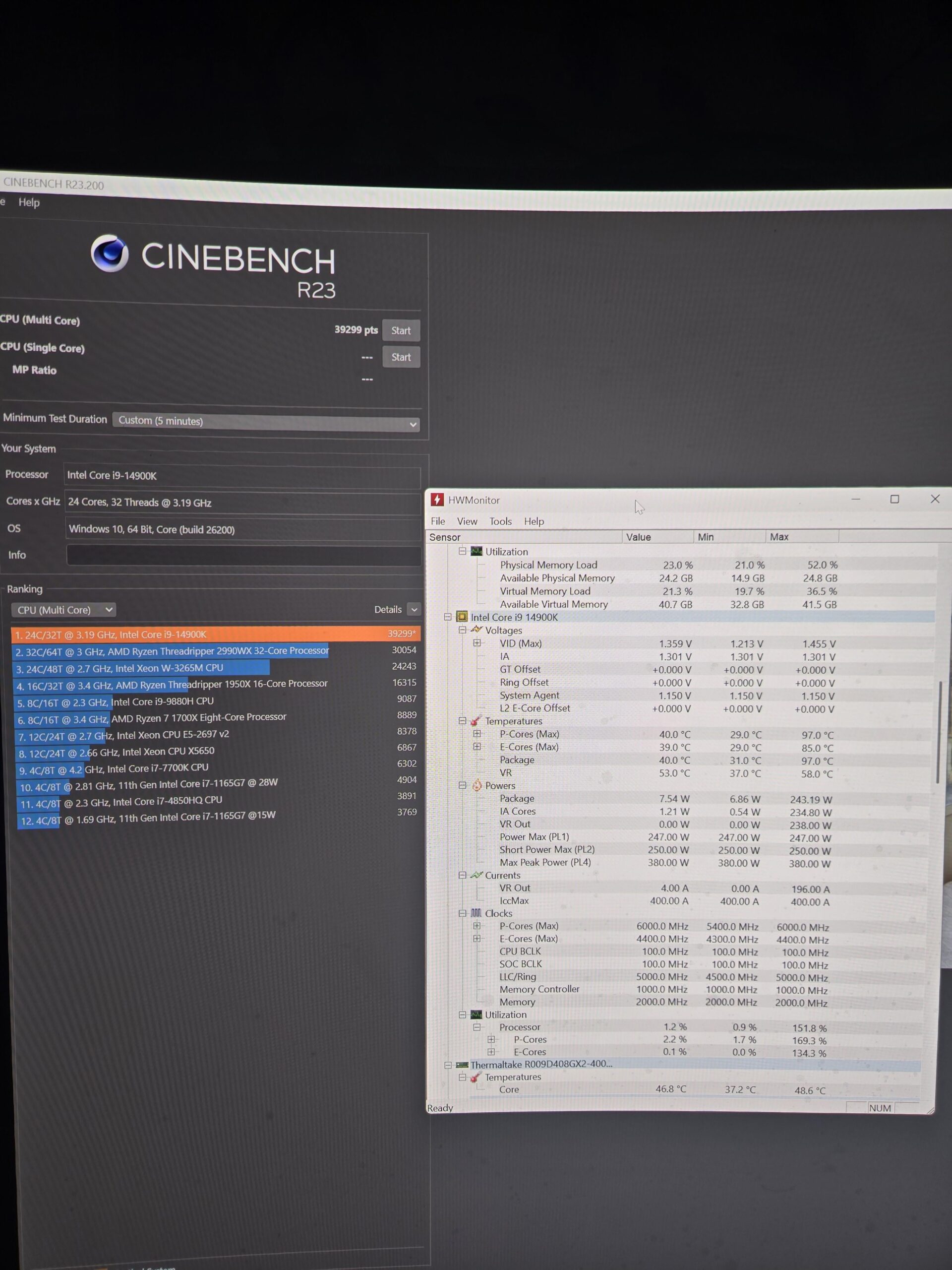Start the CPU Multi Core test
This screenshot has width=952, height=1270.
401,331
